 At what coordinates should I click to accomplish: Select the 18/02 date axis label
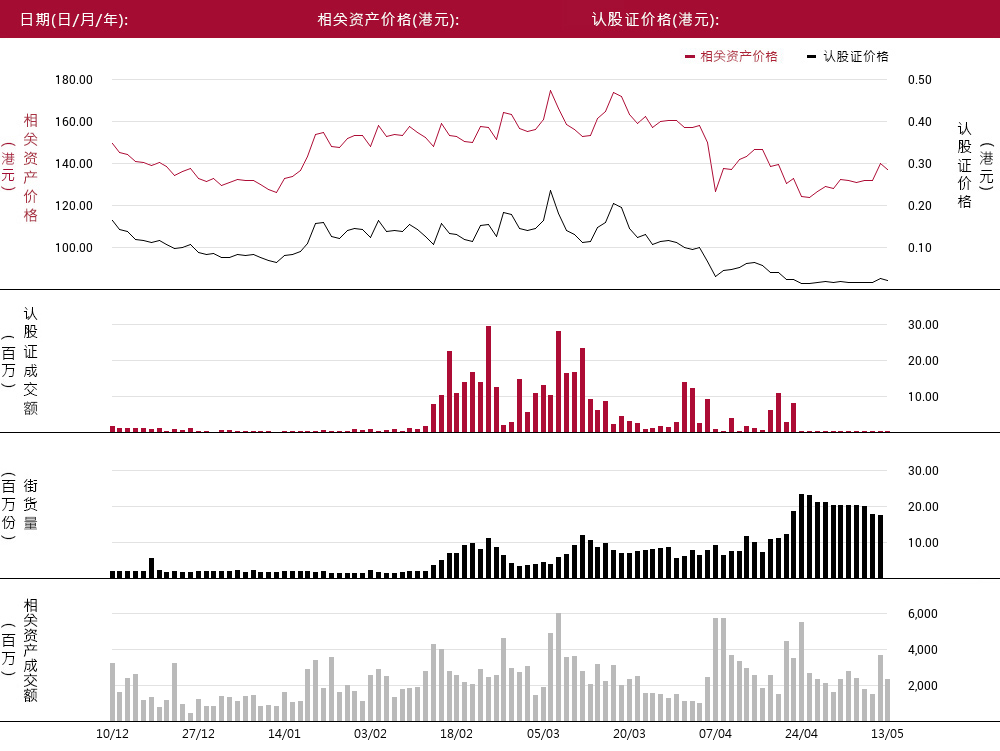[x=457, y=734]
